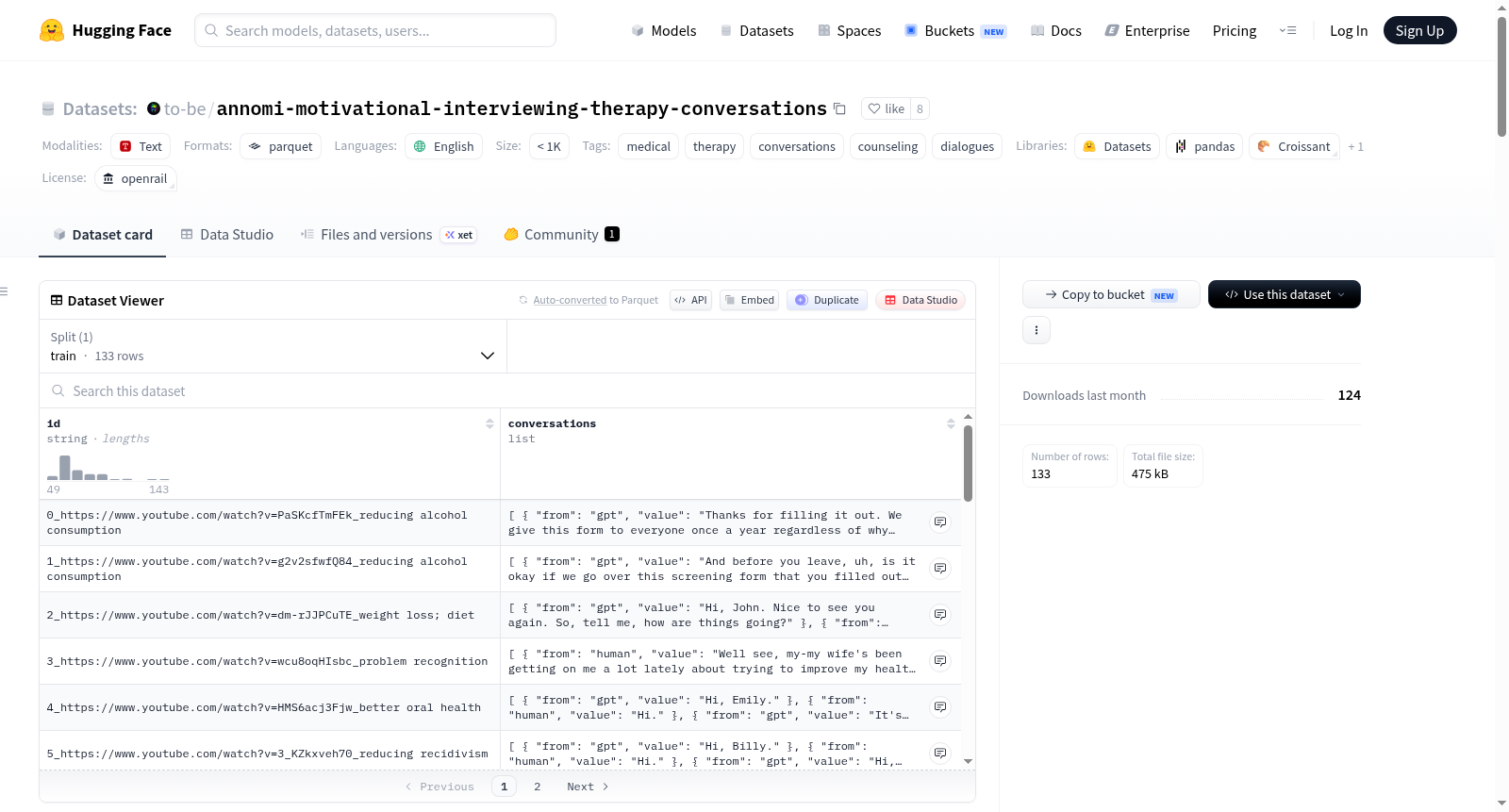Click Copy to bucket button
This screenshot has height=812, width=1509.
1111,294
